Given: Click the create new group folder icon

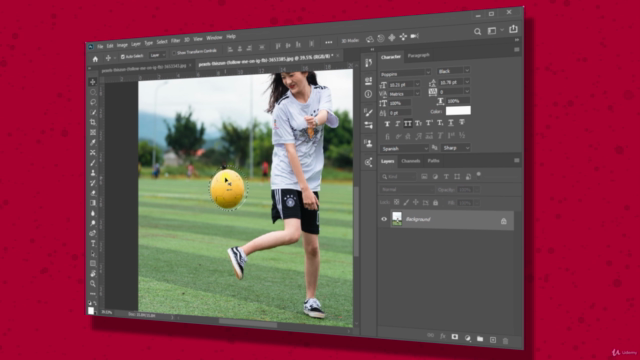Looking at the screenshot, I should [x=480, y=339].
